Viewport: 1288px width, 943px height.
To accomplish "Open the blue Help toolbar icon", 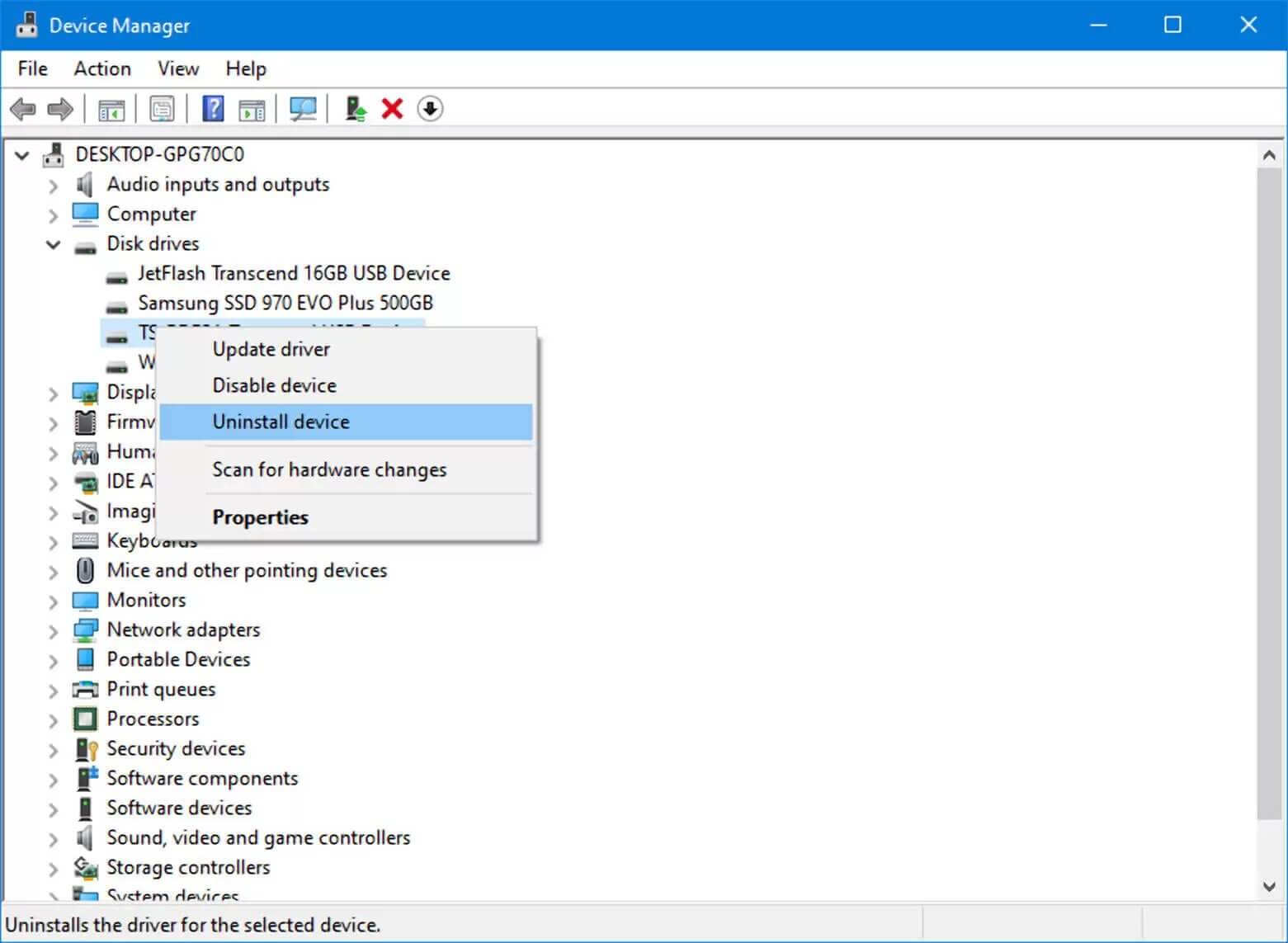I will point(212,108).
